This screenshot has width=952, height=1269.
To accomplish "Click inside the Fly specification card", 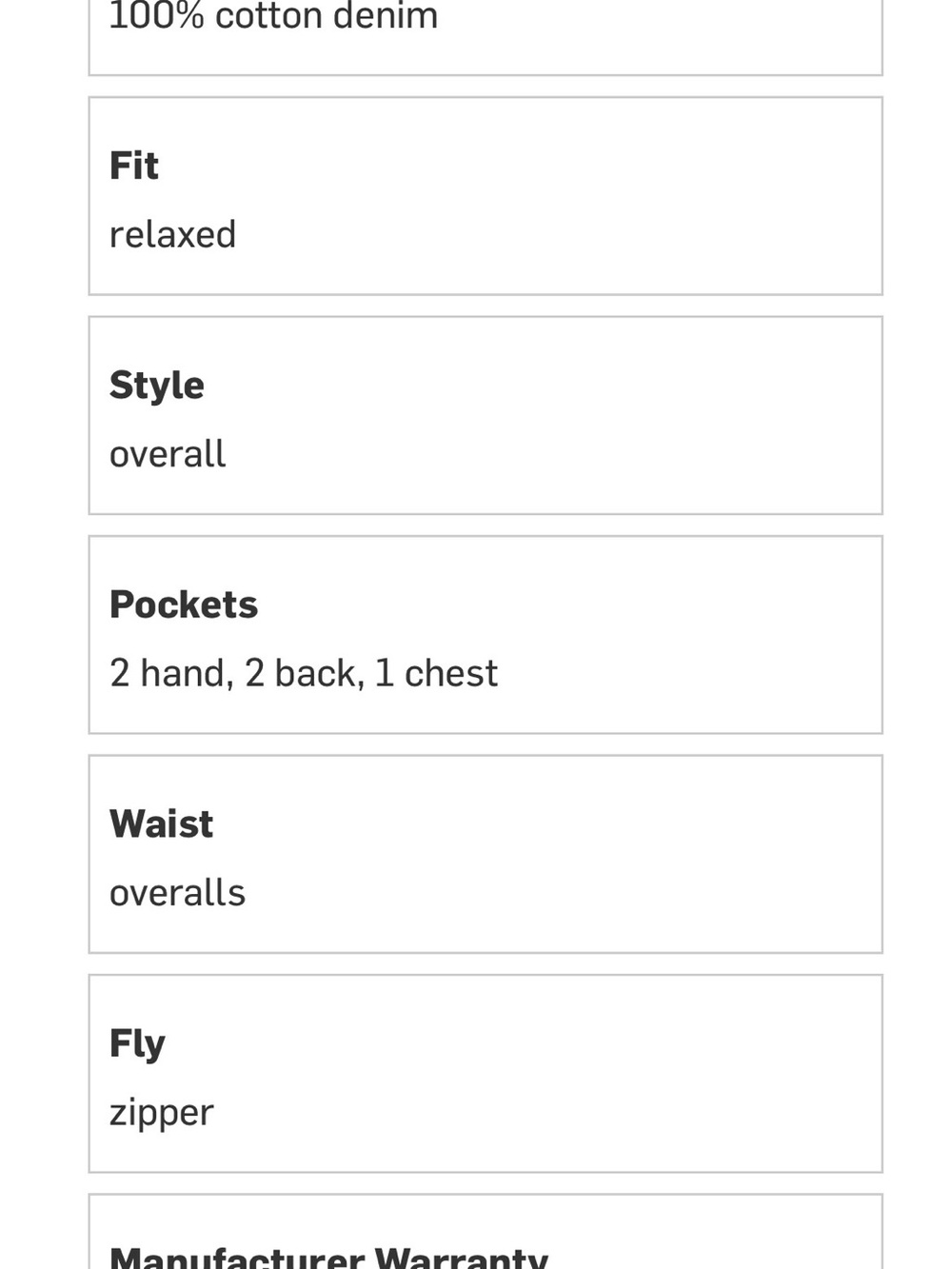I will [486, 1074].
